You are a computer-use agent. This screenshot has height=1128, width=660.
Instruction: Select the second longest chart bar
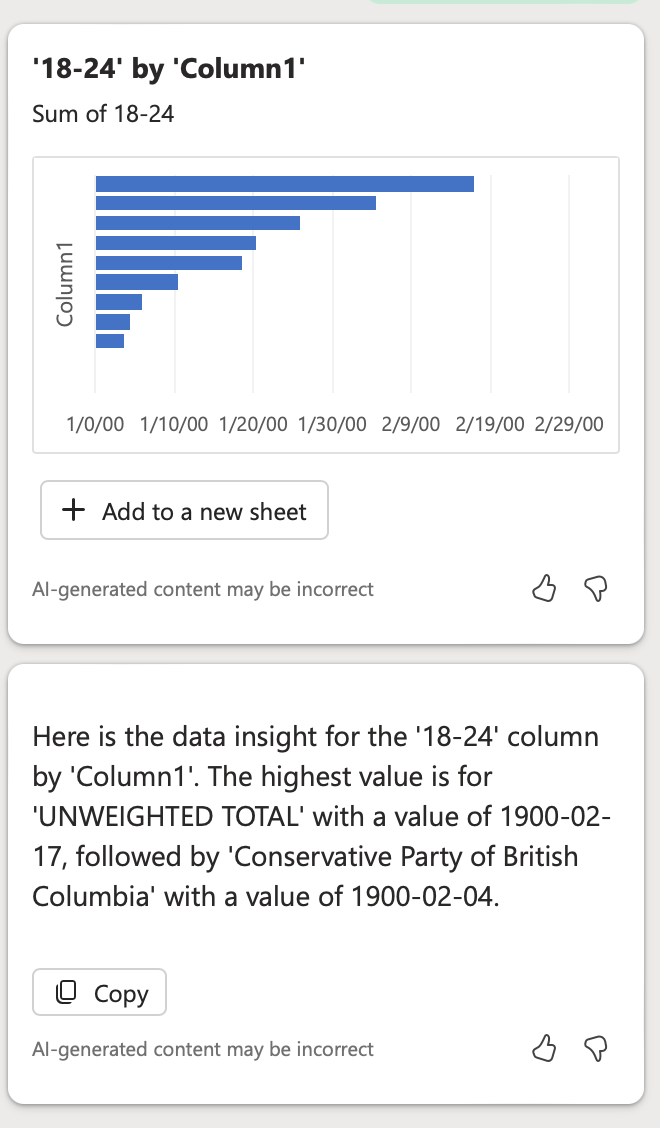[x=236, y=203]
